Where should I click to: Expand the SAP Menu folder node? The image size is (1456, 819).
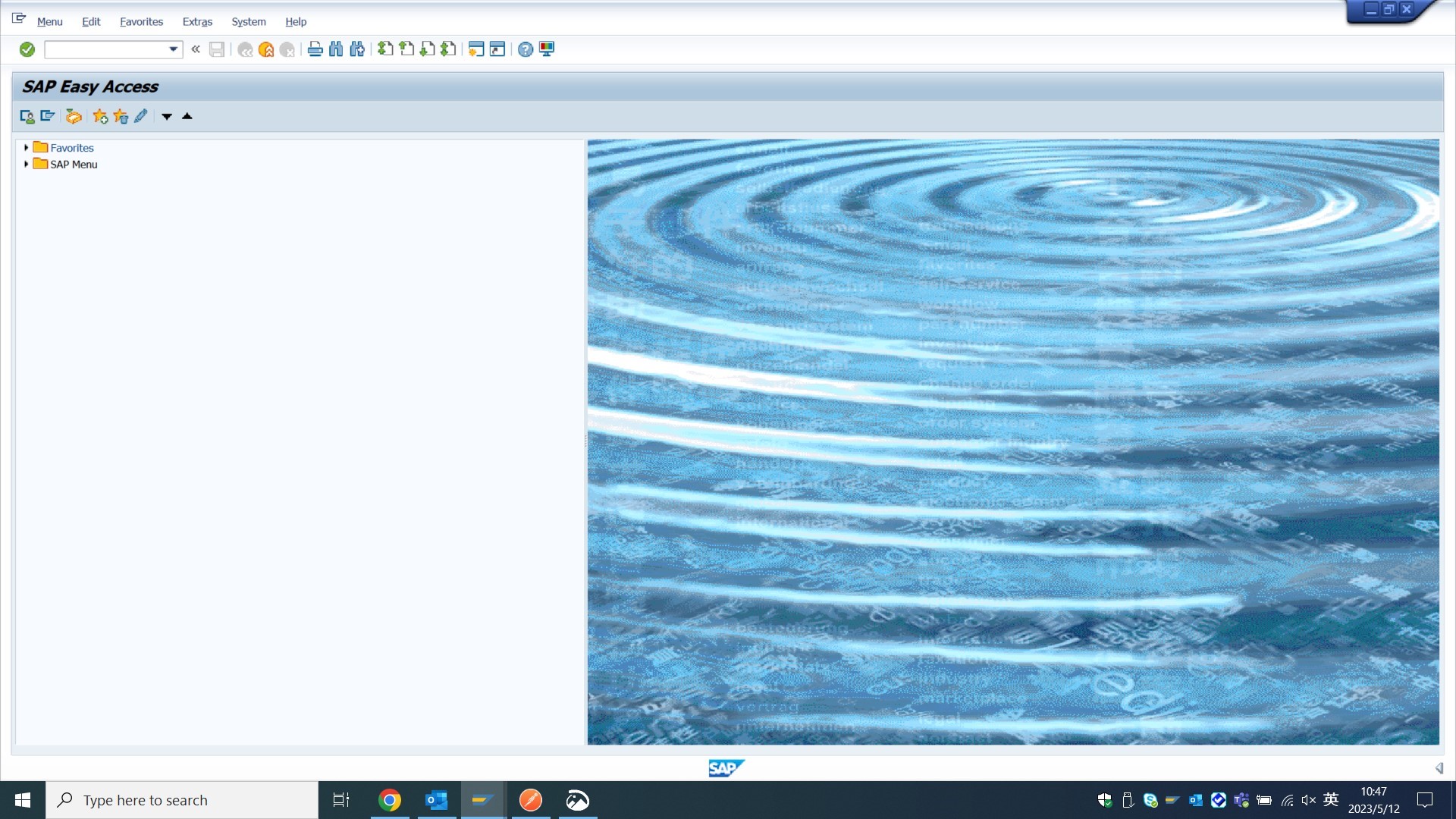(26, 164)
